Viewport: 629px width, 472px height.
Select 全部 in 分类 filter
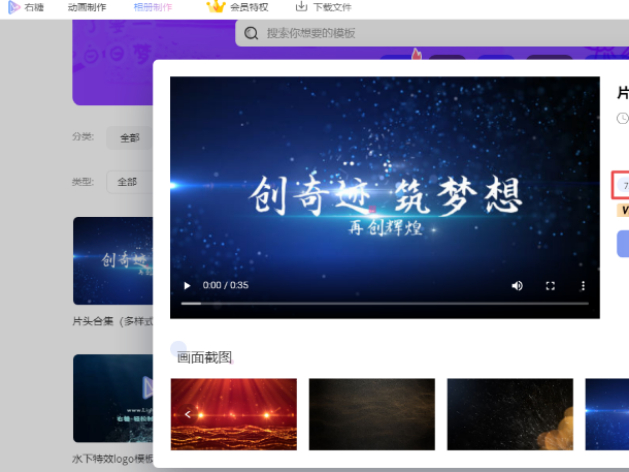[x=130, y=138]
